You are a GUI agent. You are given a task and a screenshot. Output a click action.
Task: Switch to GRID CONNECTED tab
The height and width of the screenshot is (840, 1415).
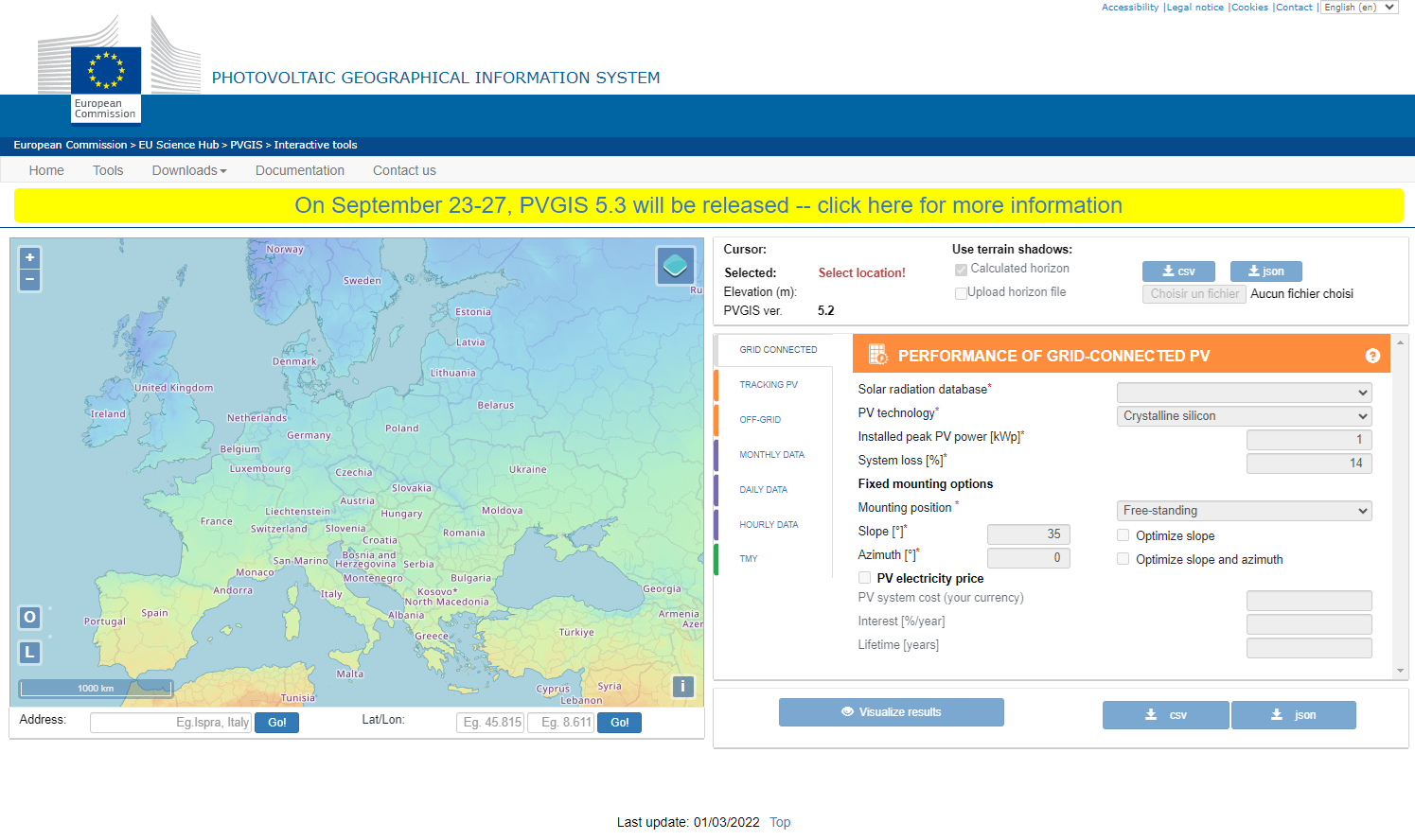coord(778,350)
